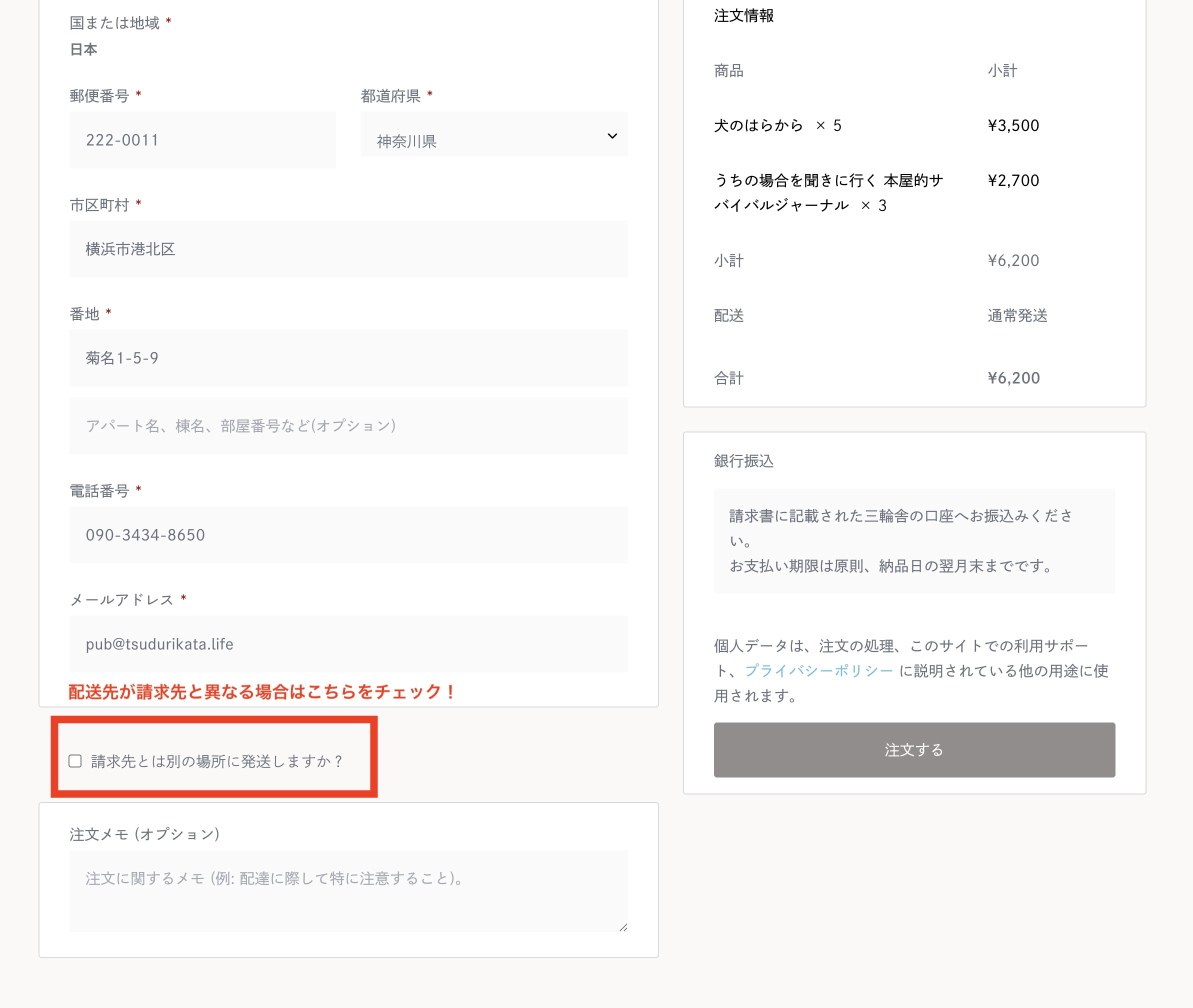1193x1008 pixels.
Task: Check the ship to different address checkbox
Action: pyautogui.click(x=75, y=761)
